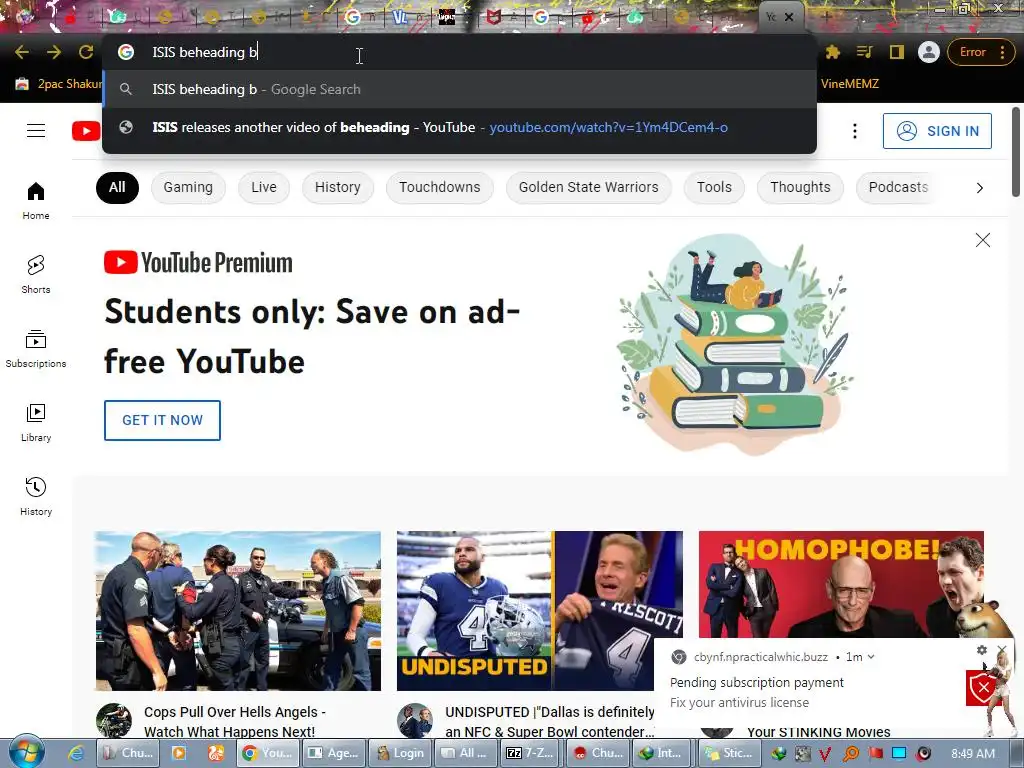Screen dimensions: 1024x768
Task: Open the VineMEMZ bookmark
Action: point(849,84)
